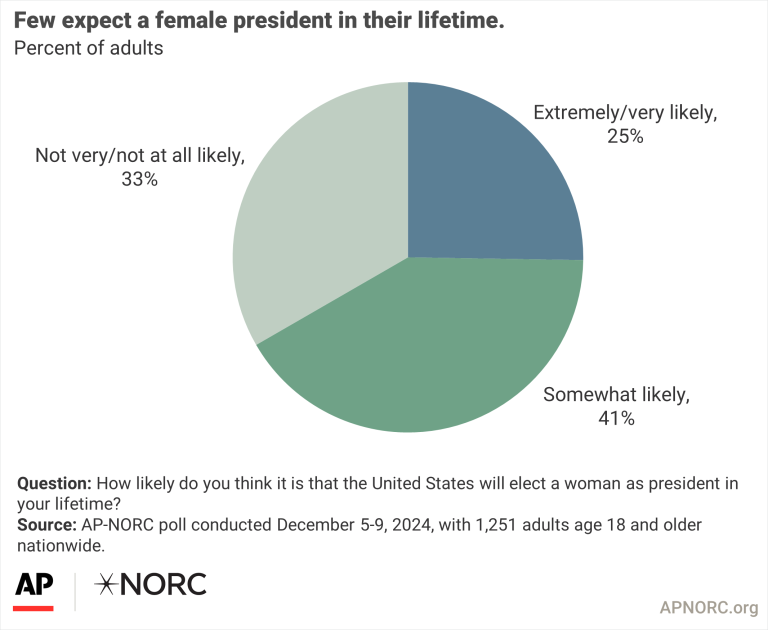Click the 41% value text
The width and height of the screenshot is (768, 630).
coord(616,418)
